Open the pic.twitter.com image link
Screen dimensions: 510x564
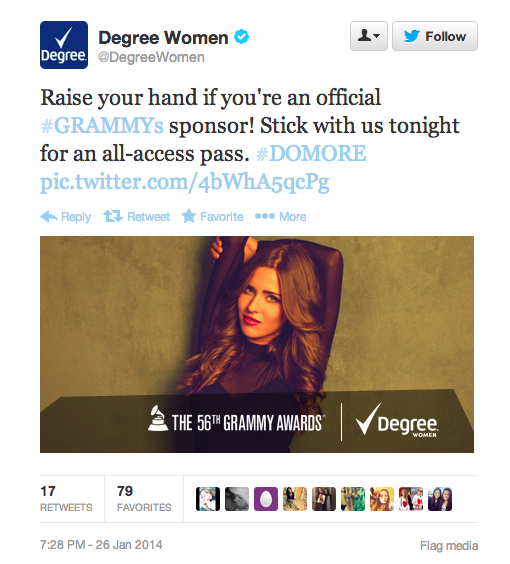(185, 182)
